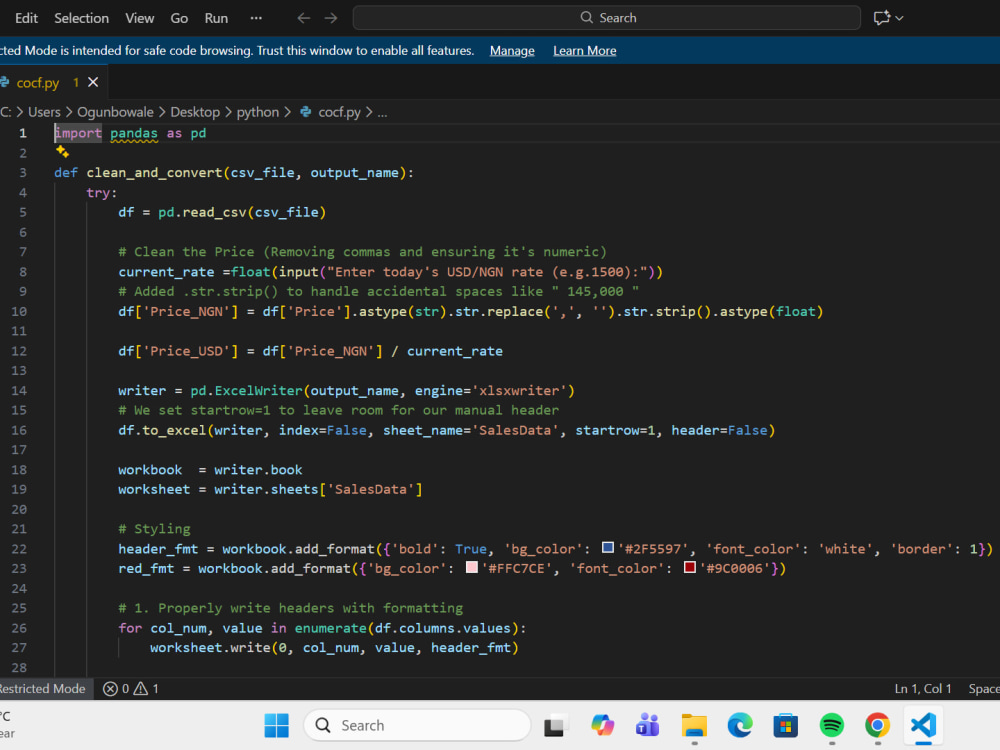This screenshot has width=1000, height=750.
Task: Click the '# Styling' comment
Action: coord(154,529)
